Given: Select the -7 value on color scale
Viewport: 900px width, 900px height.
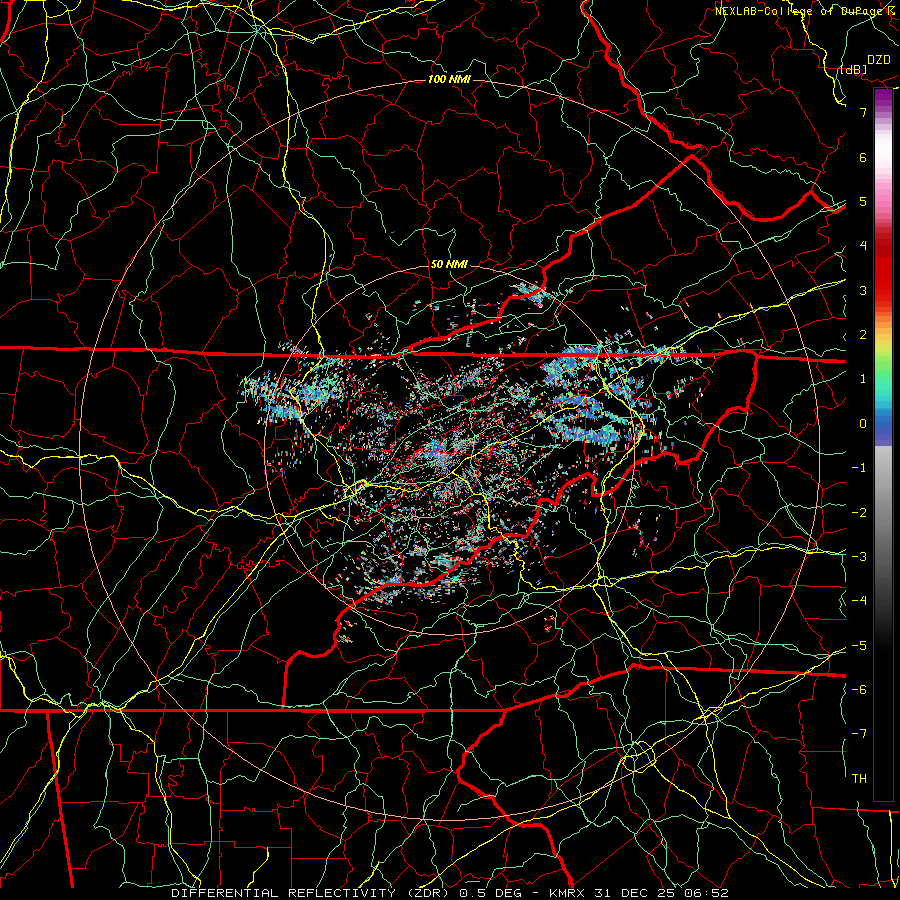Looking at the screenshot, I should point(859,734).
